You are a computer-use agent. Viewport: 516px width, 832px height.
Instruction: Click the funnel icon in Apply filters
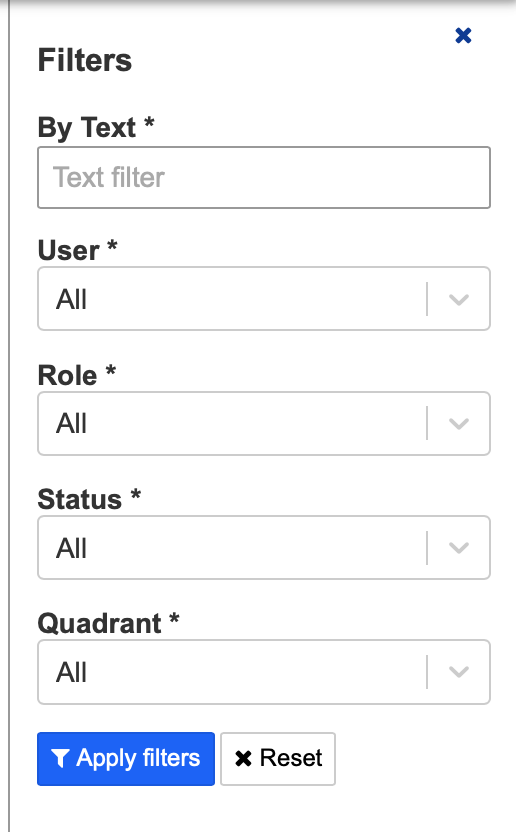pos(60,759)
